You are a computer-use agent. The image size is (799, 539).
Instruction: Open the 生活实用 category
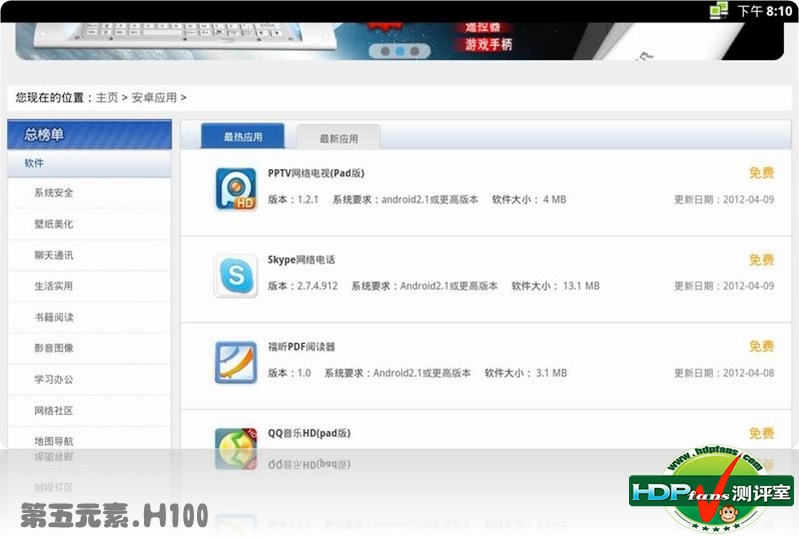point(90,286)
